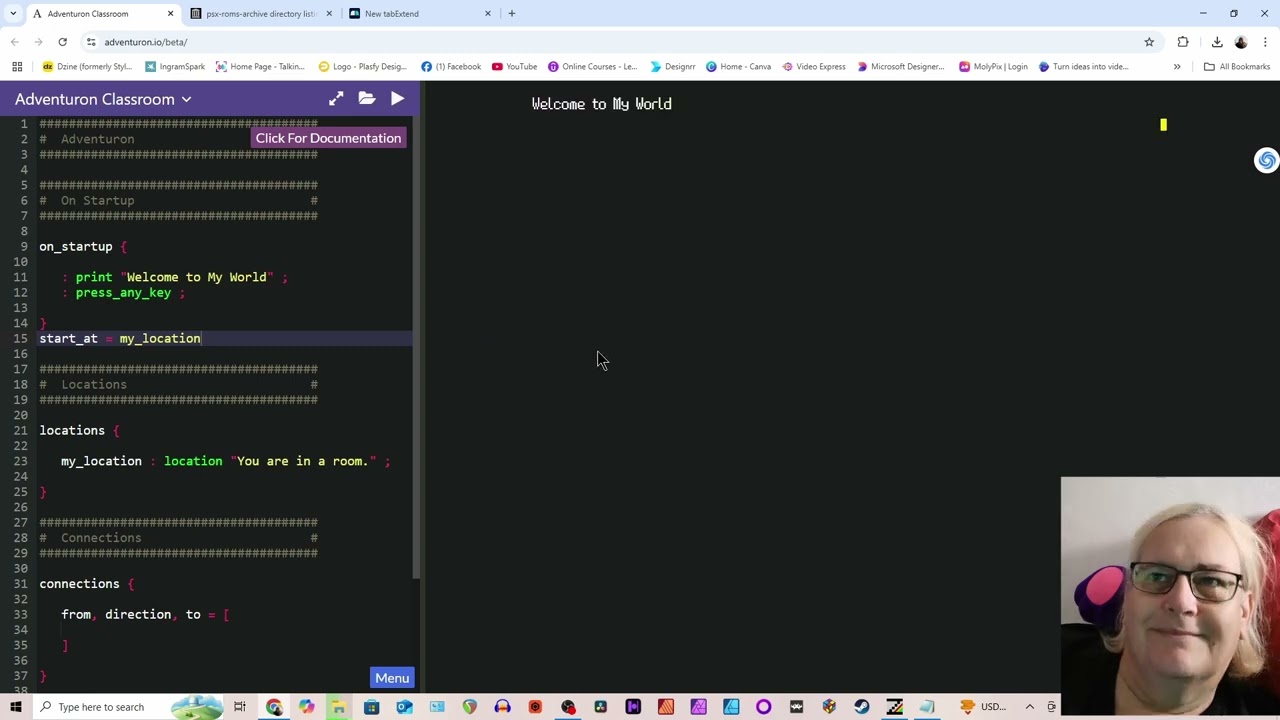This screenshot has width=1280, height=720.
Task: Open Chrome three-dot menu
Action: tap(1265, 42)
